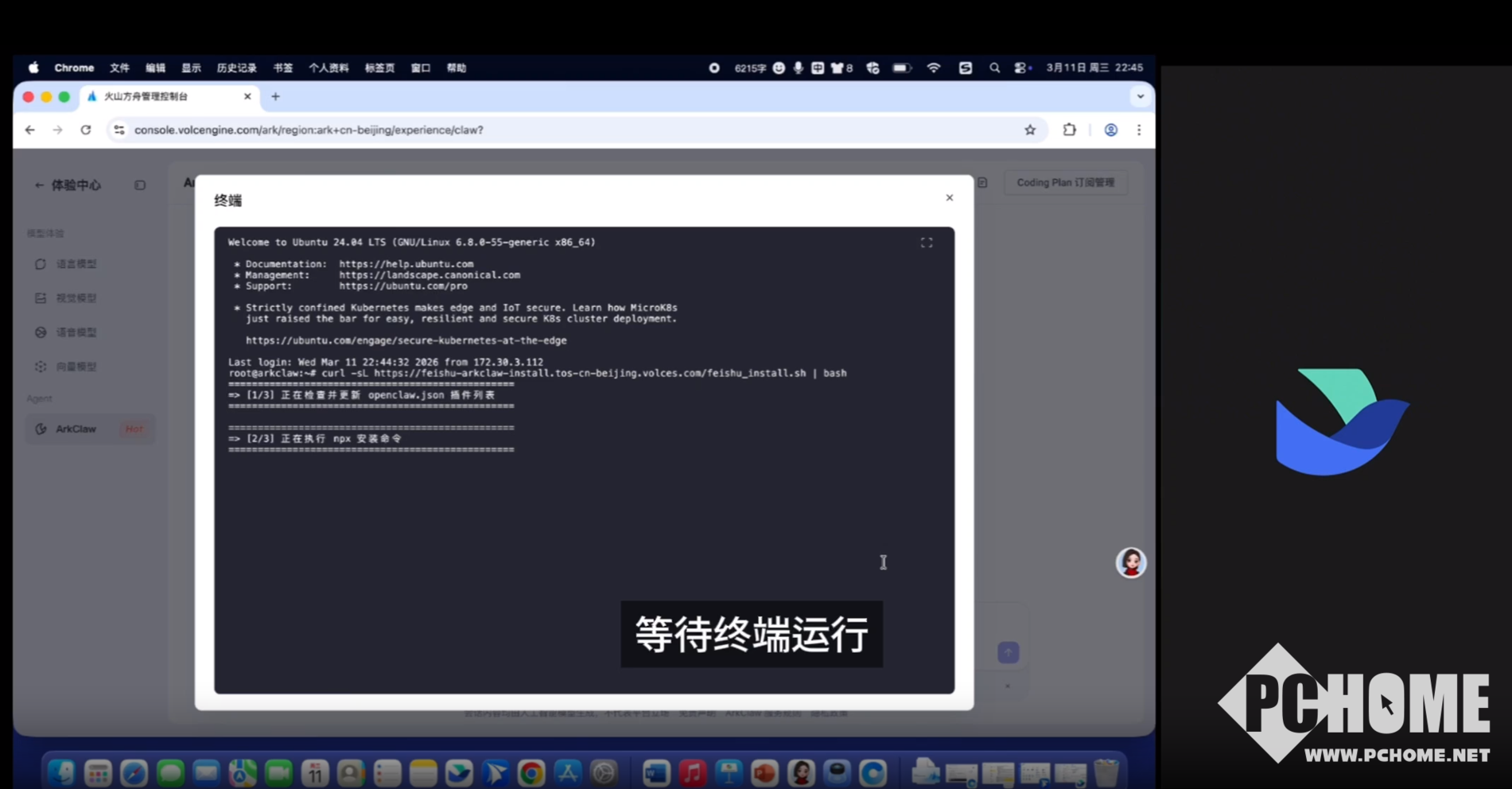Click the fullscreen icon in terminal
Image resolution: width=1512 pixels, height=789 pixels.
(x=927, y=243)
